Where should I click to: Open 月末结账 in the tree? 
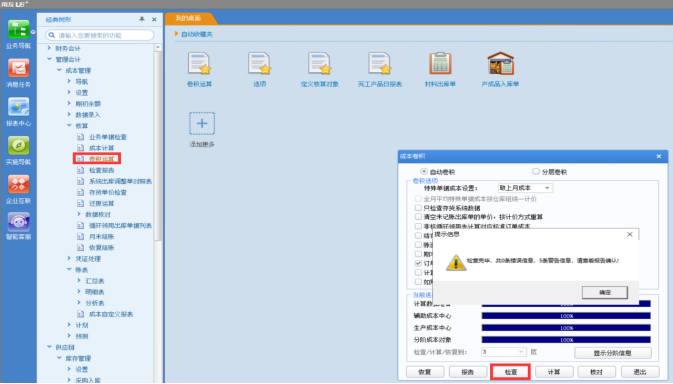point(101,236)
